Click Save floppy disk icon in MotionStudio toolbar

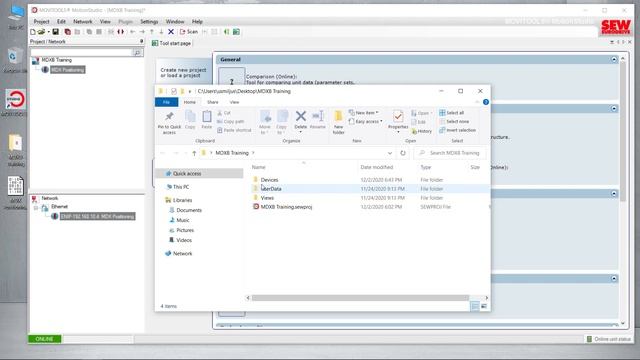point(56,32)
